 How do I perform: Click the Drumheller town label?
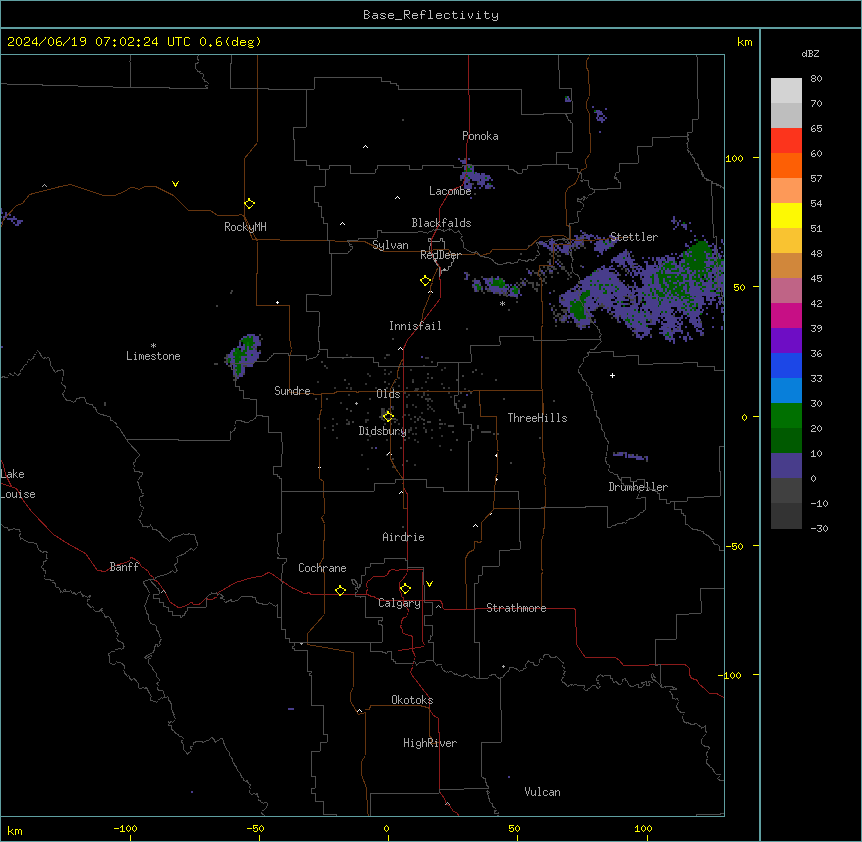coord(638,487)
